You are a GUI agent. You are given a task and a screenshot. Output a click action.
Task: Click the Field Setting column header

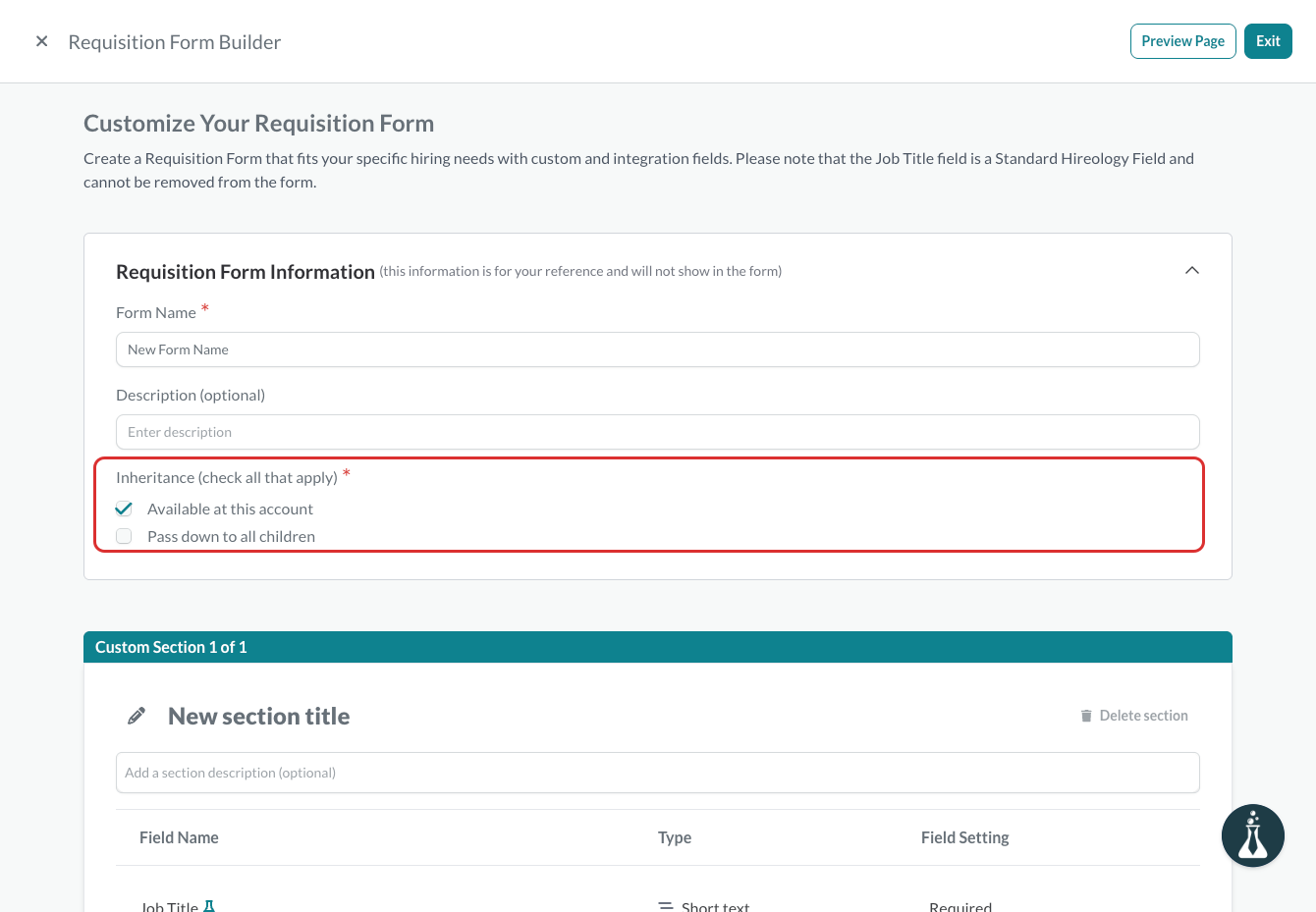coord(964,837)
